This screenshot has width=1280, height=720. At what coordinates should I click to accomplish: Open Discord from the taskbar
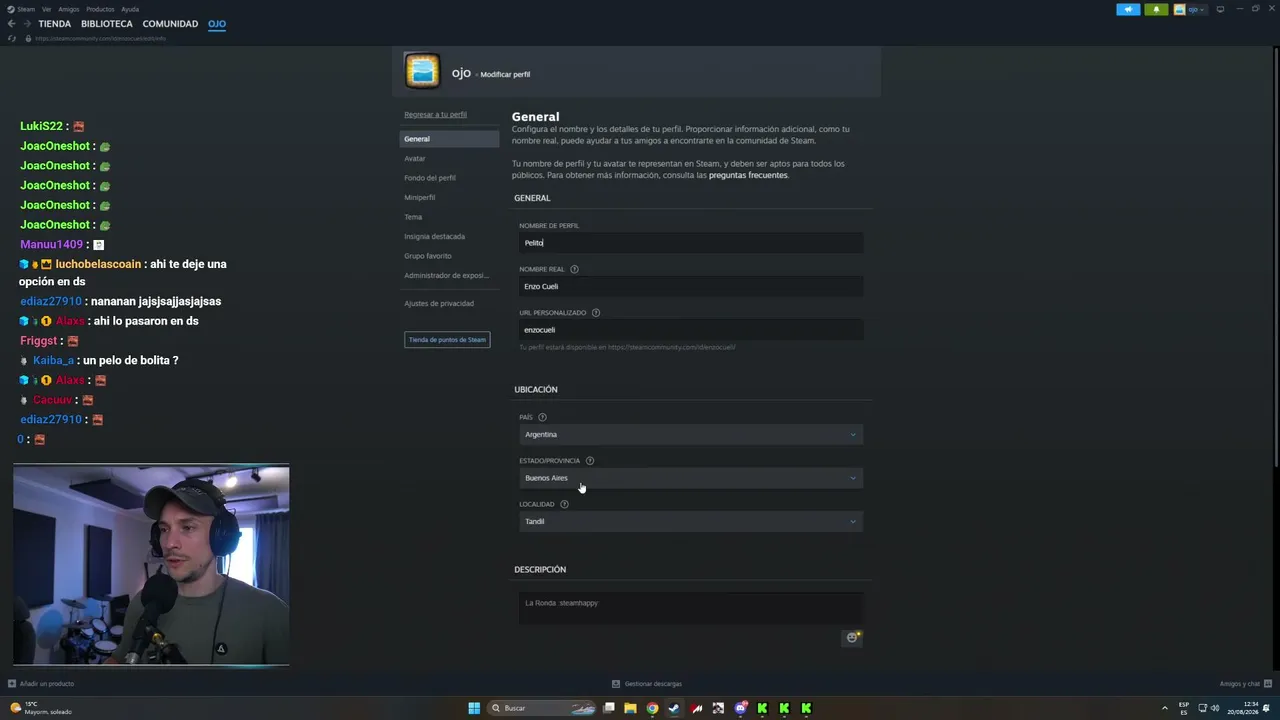coord(740,708)
